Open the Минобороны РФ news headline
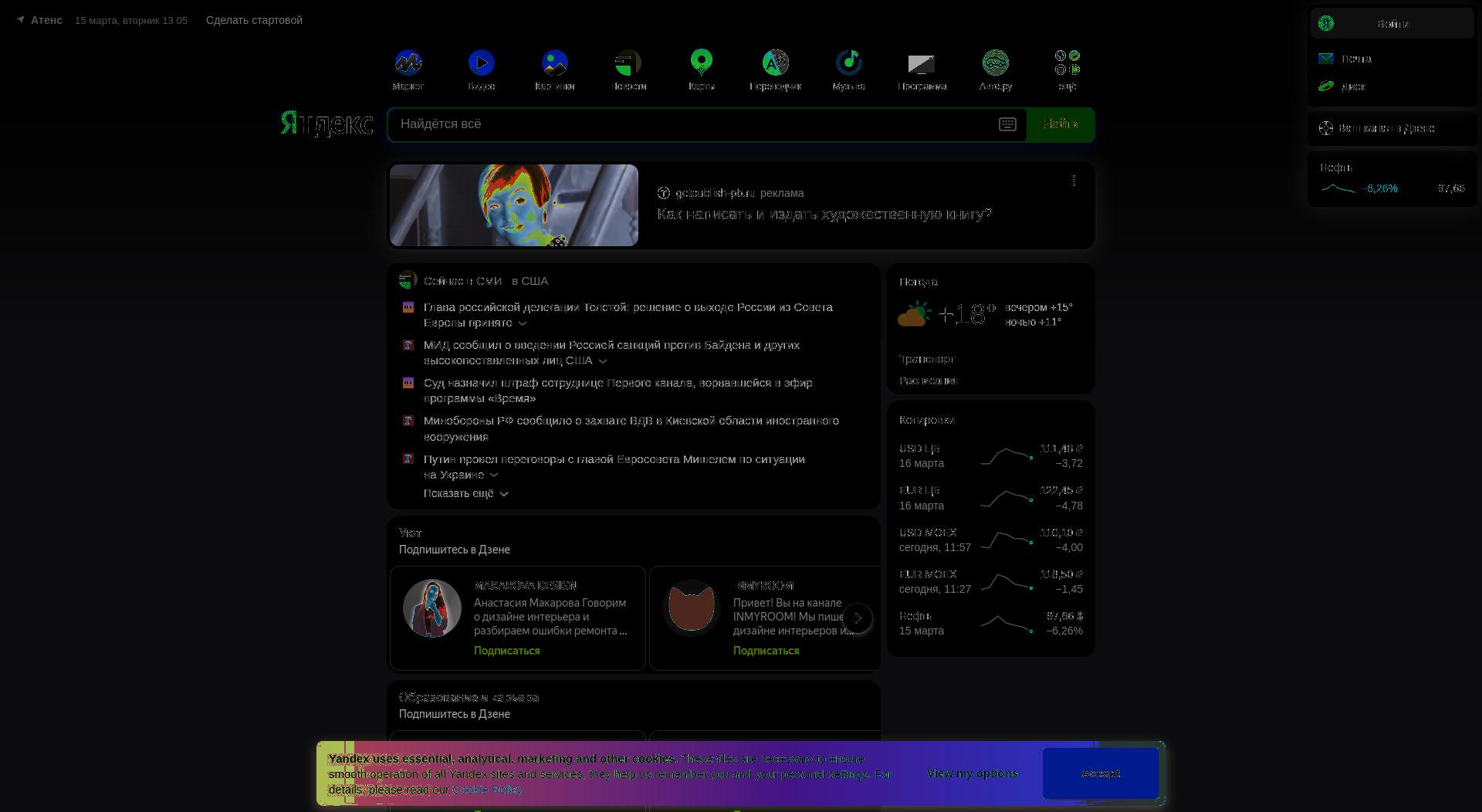 click(x=631, y=428)
